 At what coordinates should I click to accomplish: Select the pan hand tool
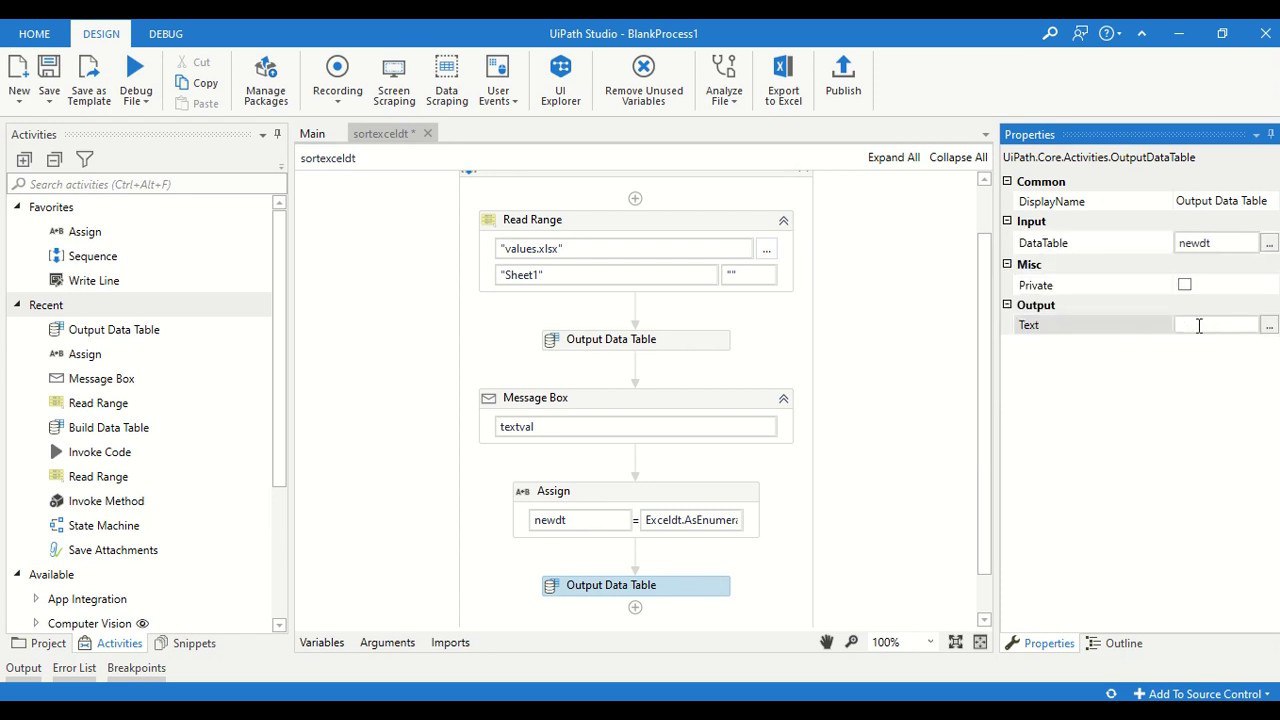826,642
